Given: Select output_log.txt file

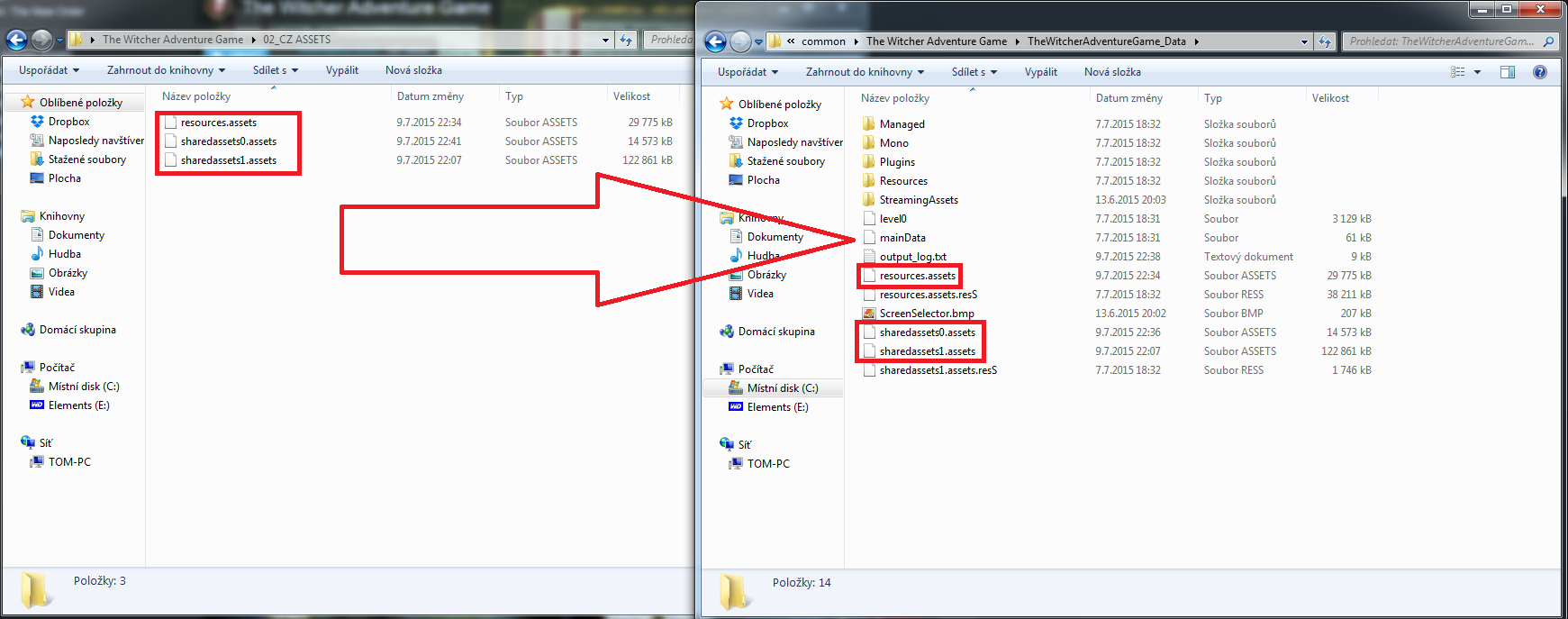Looking at the screenshot, I should pos(912,257).
